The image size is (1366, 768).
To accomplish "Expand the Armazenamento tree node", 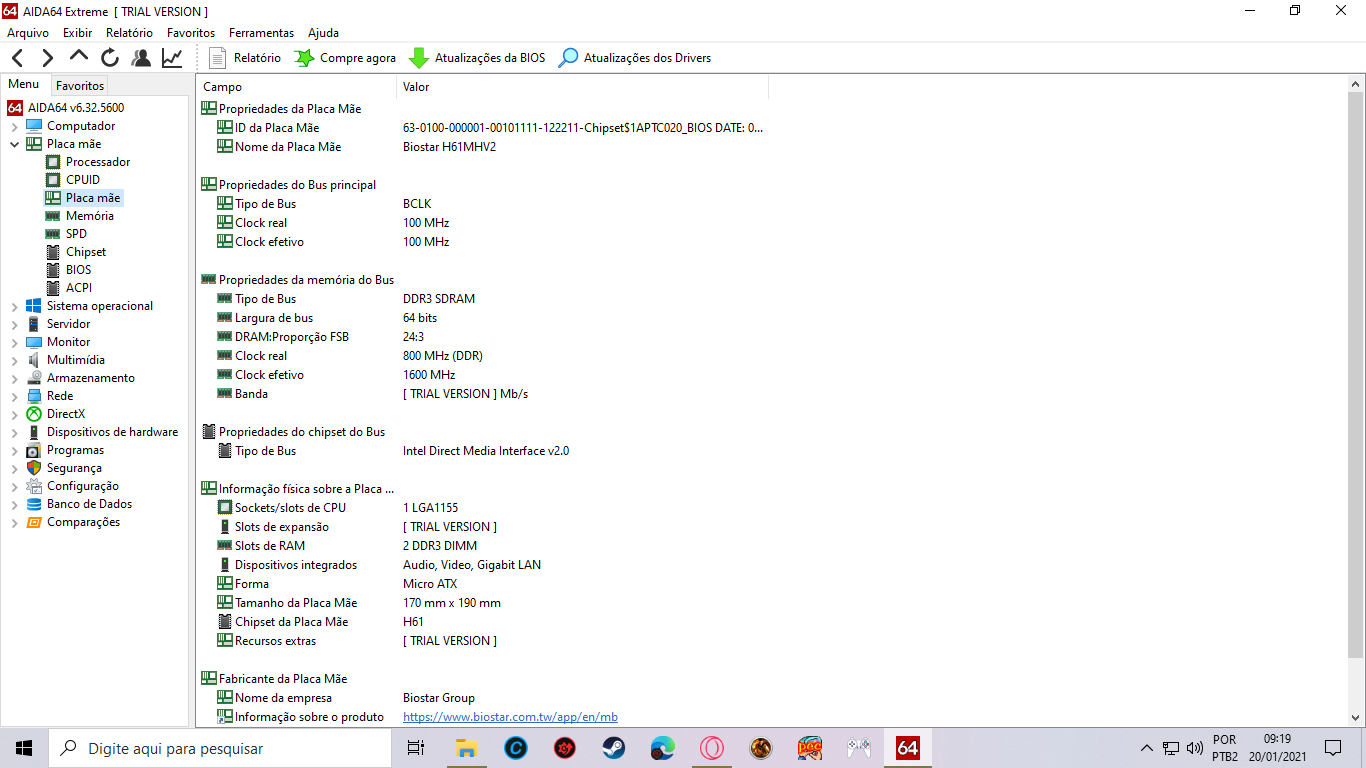I will tap(14, 378).
